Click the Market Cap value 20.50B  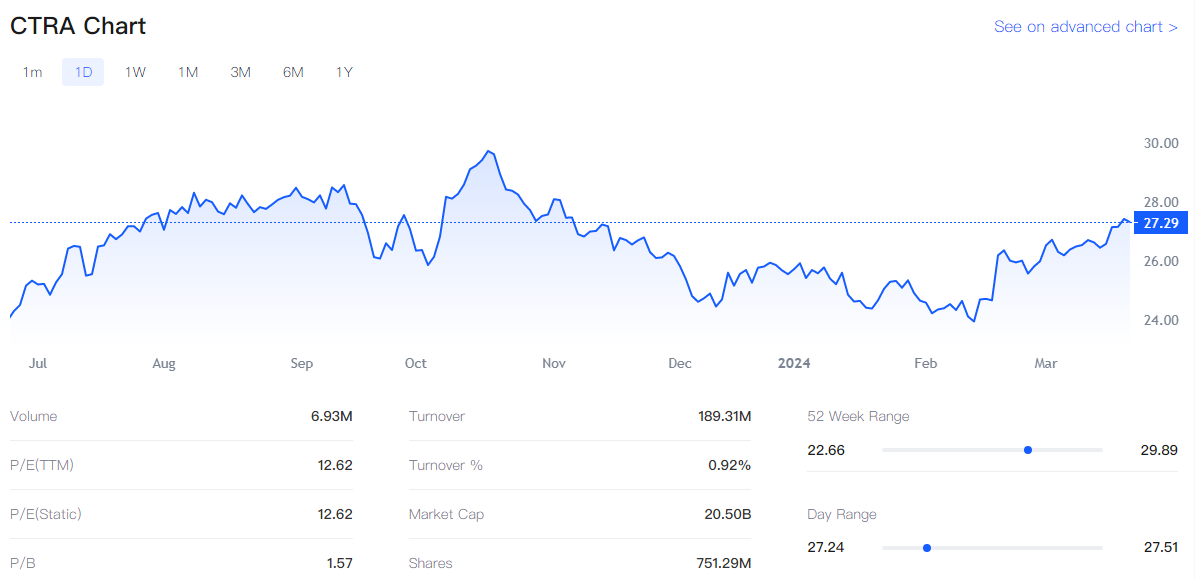[x=727, y=514]
